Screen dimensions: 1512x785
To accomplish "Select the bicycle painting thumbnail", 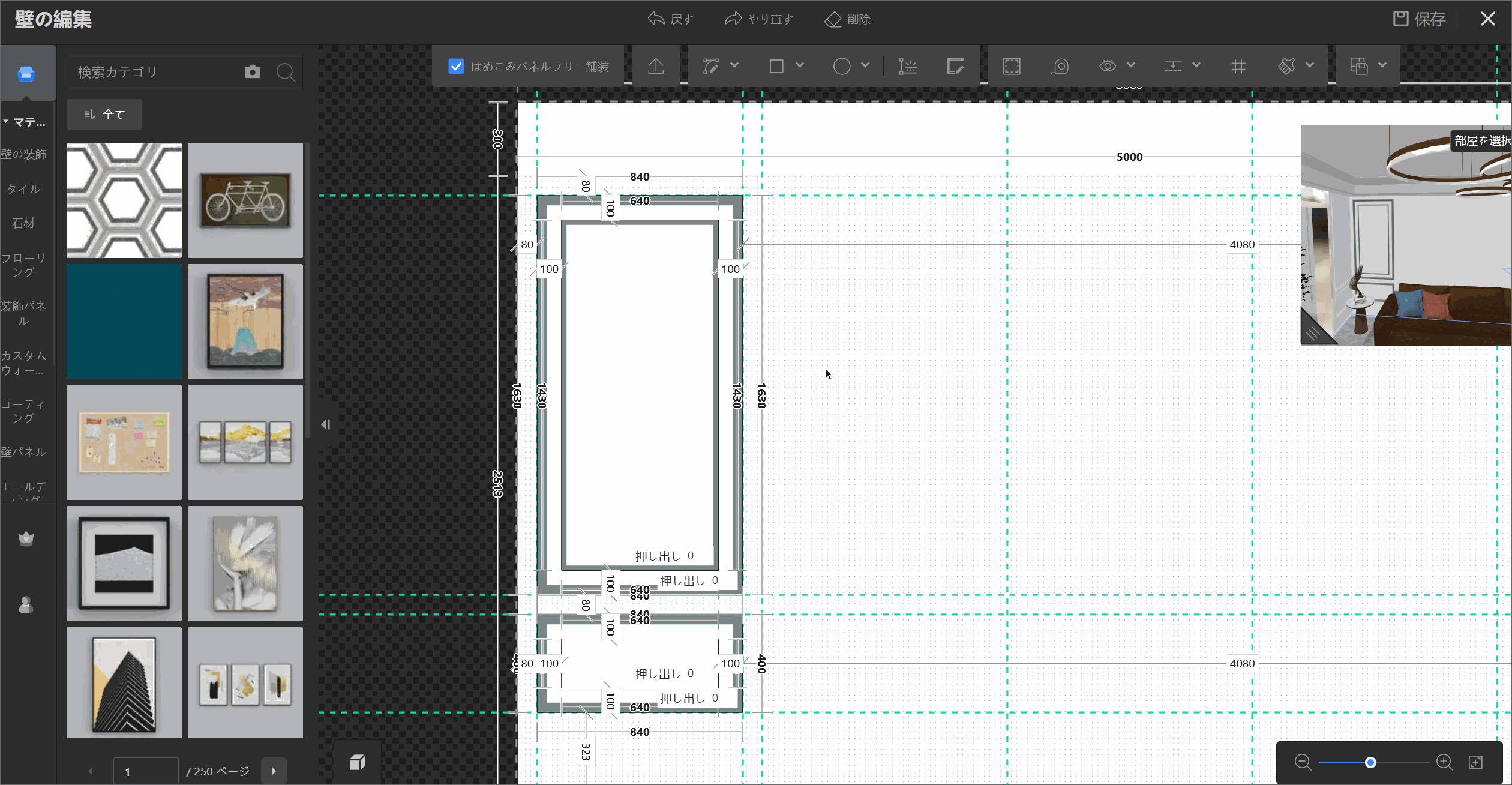I will [x=245, y=200].
